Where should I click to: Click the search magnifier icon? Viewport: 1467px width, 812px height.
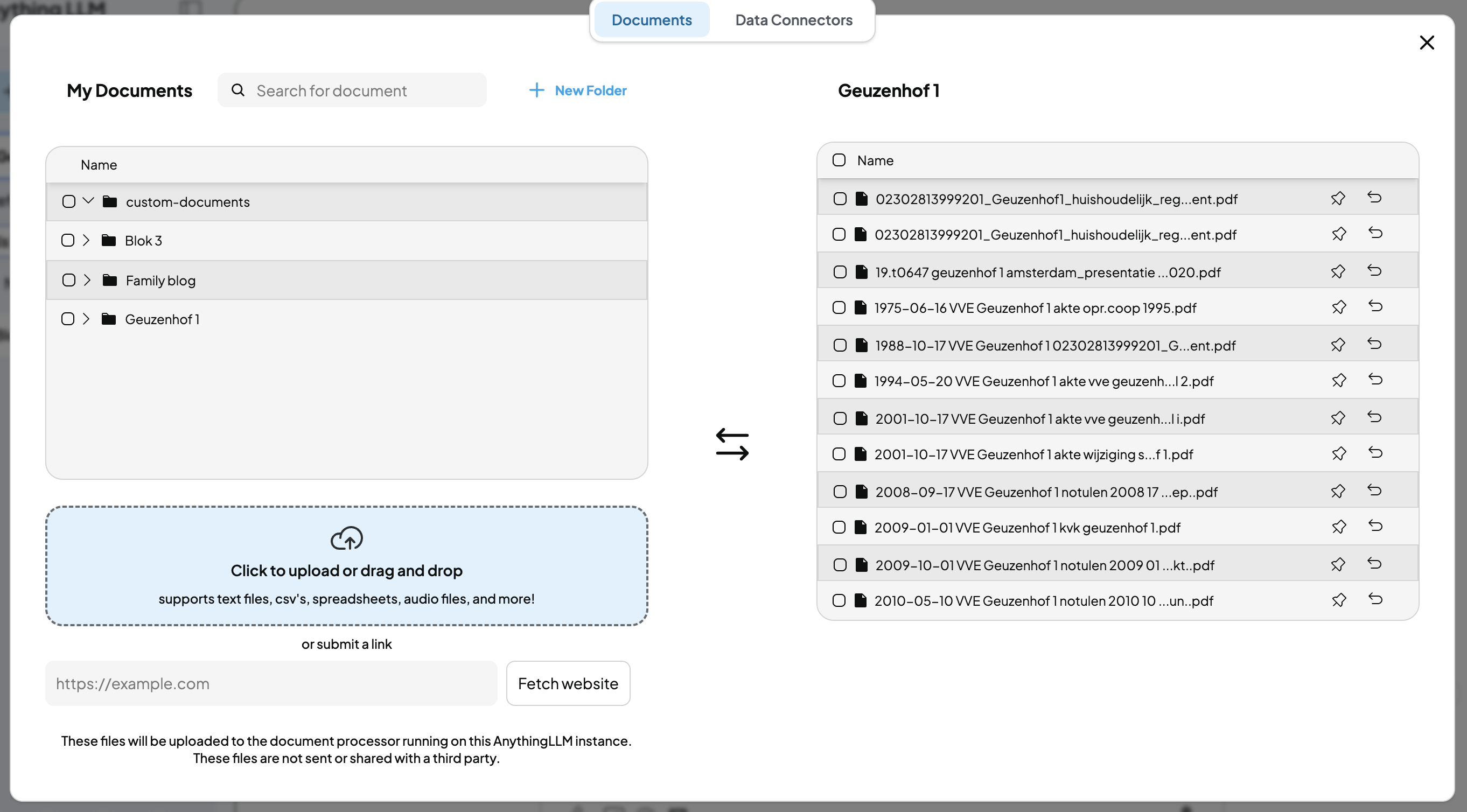click(238, 90)
